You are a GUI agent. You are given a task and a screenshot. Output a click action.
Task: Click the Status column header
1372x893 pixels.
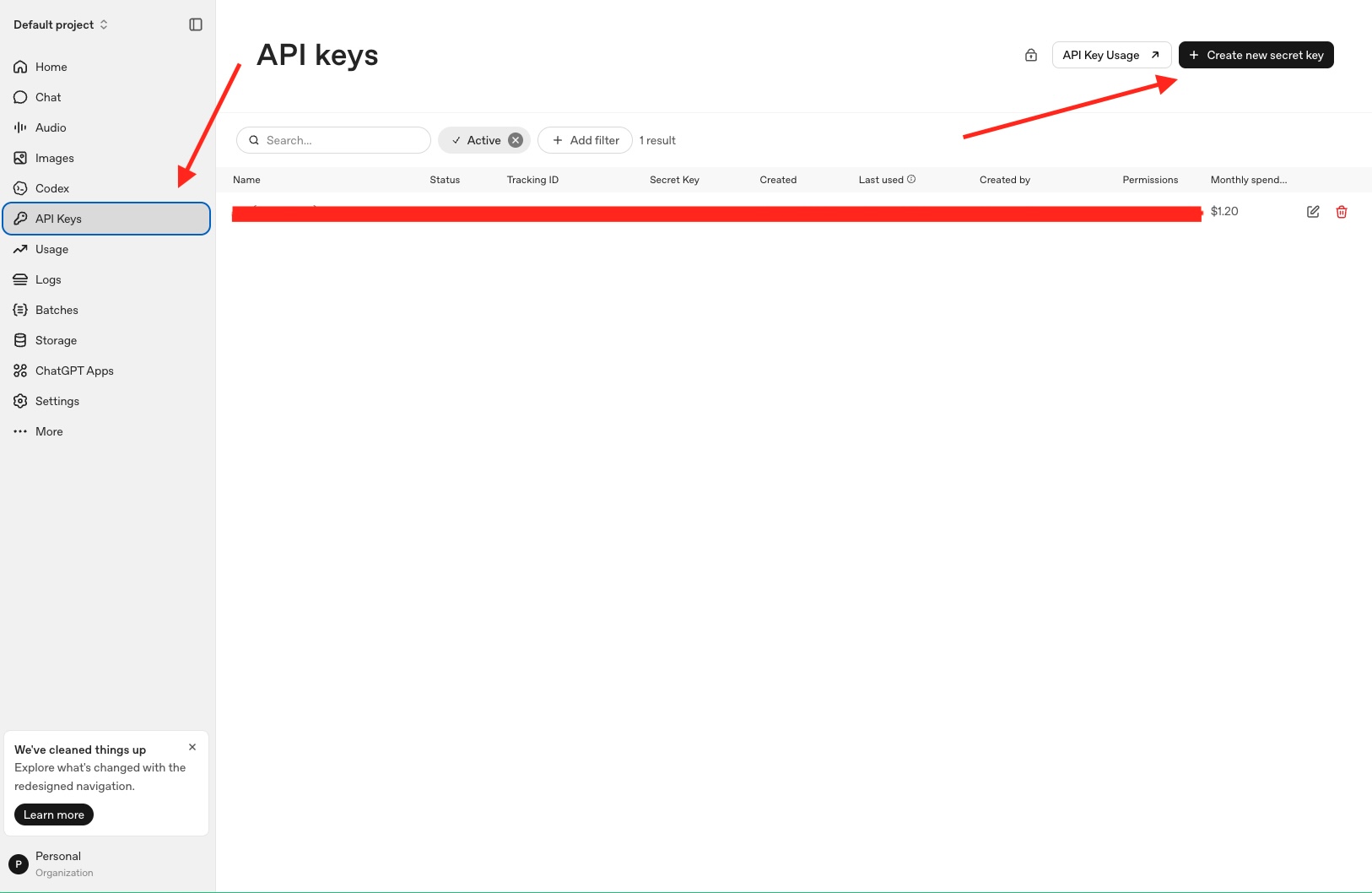(445, 180)
